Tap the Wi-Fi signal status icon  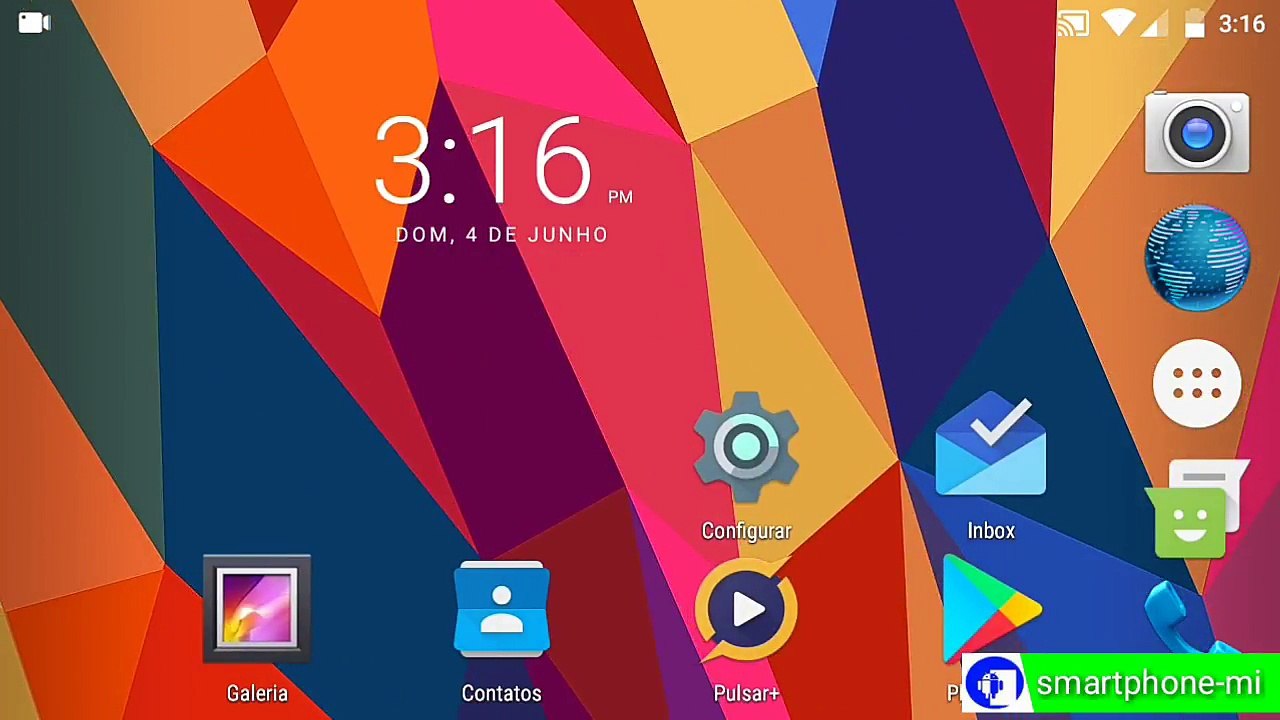click(1118, 23)
